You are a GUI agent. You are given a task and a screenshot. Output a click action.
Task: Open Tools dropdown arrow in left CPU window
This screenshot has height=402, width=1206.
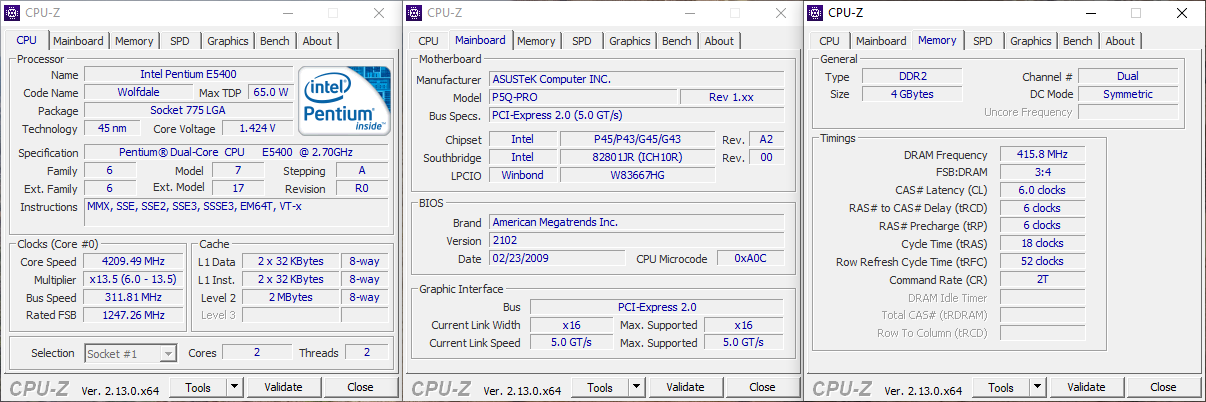[234, 387]
